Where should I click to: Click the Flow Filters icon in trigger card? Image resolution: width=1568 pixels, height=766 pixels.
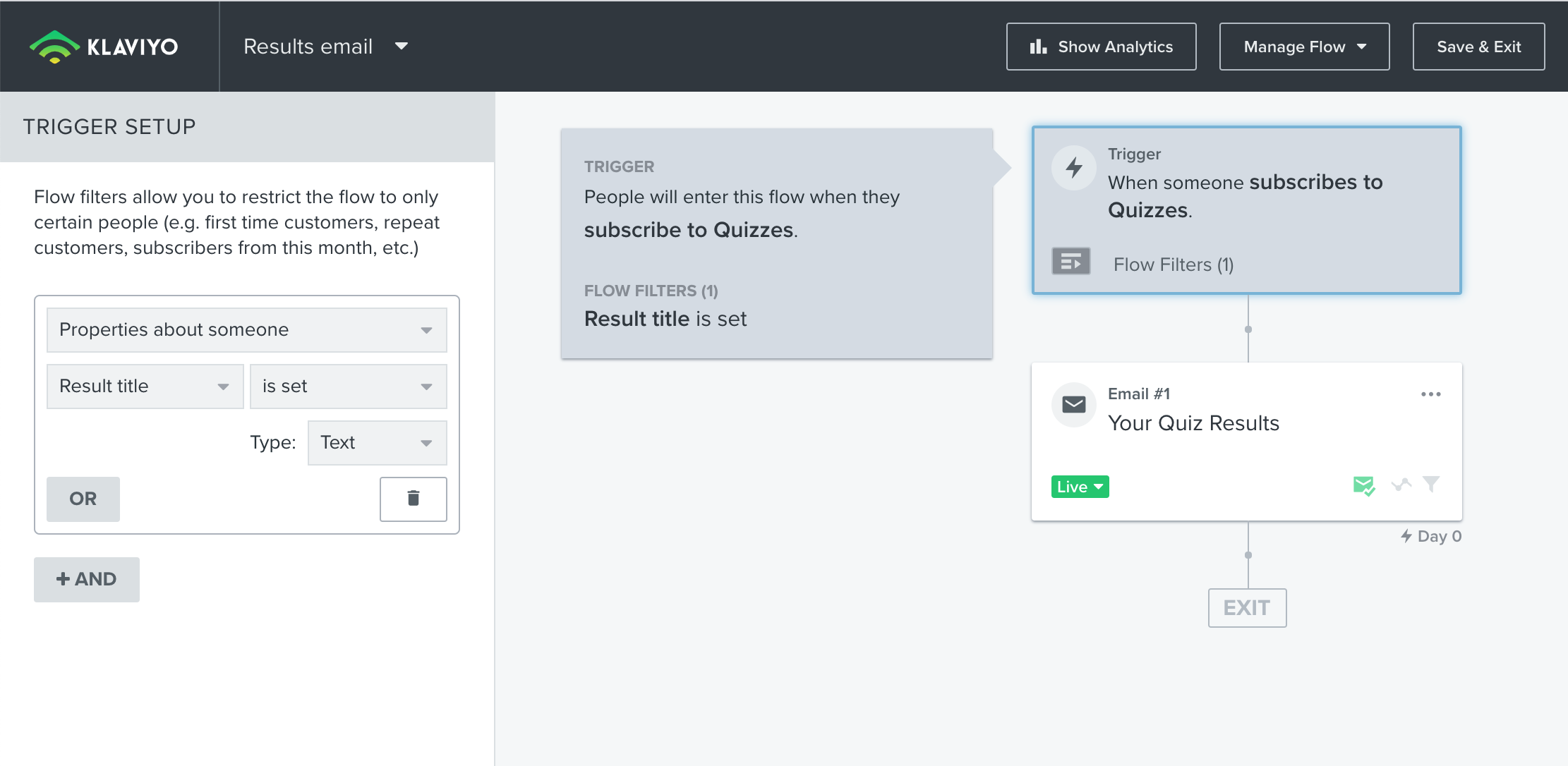tap(1071, 262)
